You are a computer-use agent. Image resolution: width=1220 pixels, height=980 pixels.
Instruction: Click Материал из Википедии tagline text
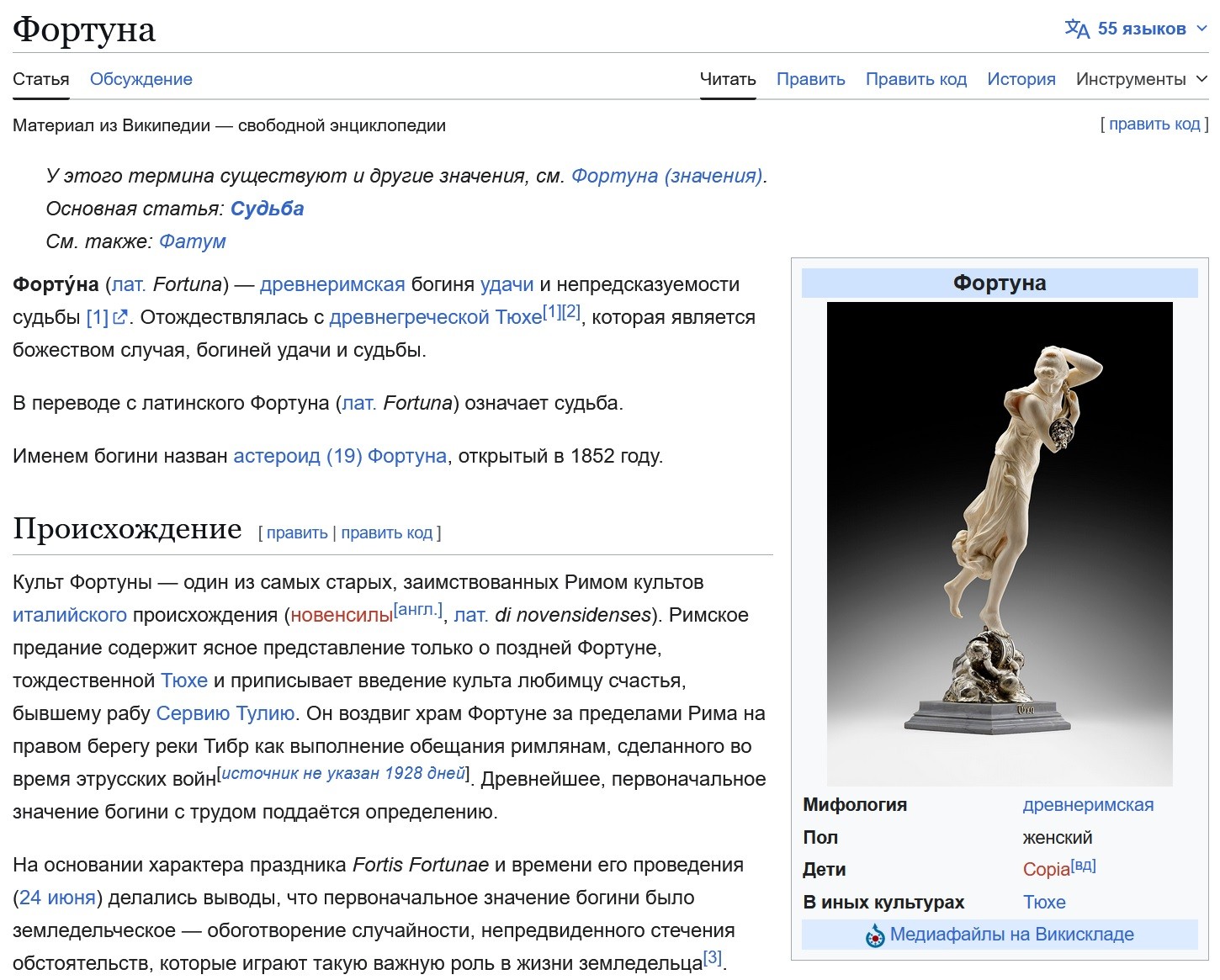tap(229, 125)
